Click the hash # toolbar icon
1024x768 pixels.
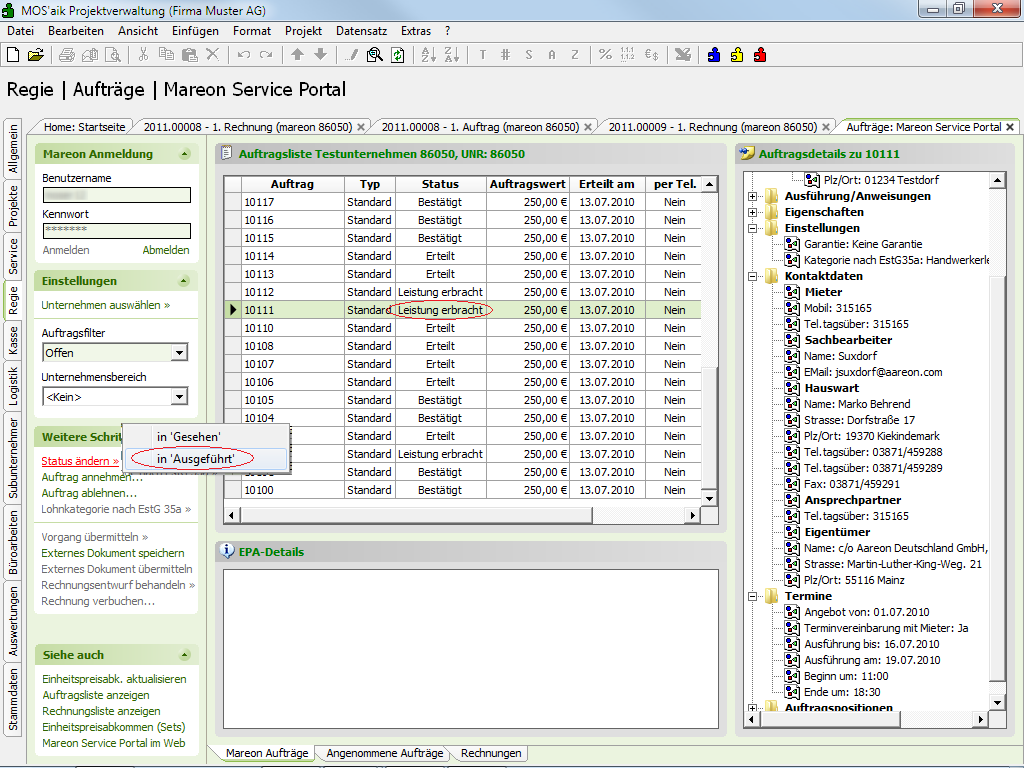[505, 55]
